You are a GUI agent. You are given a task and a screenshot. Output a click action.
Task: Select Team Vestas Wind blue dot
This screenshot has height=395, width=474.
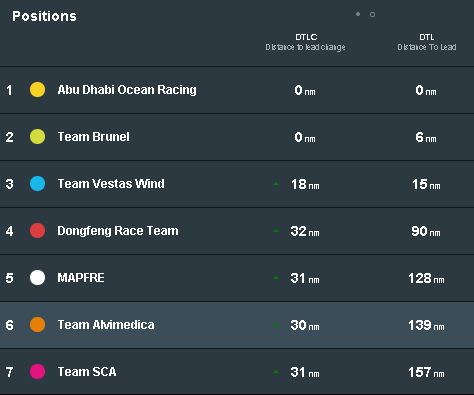[37, 184]
